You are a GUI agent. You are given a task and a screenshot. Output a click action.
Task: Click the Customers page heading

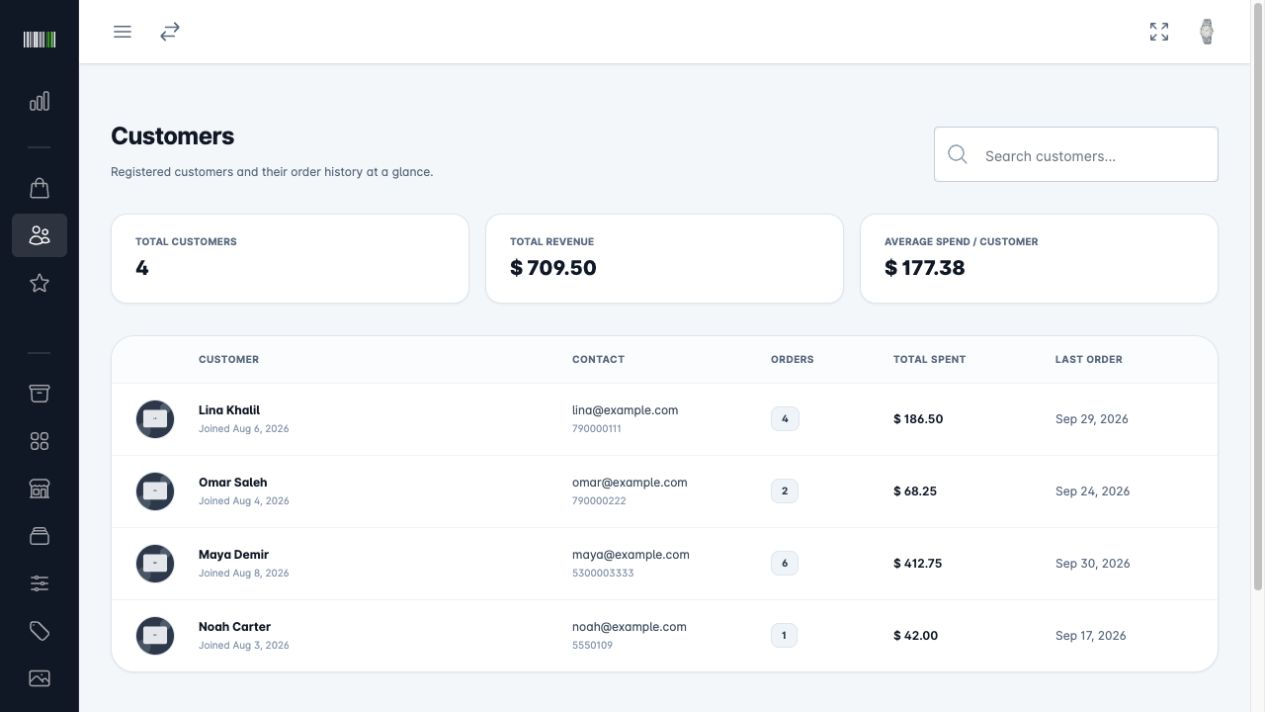tap(173, 136)
